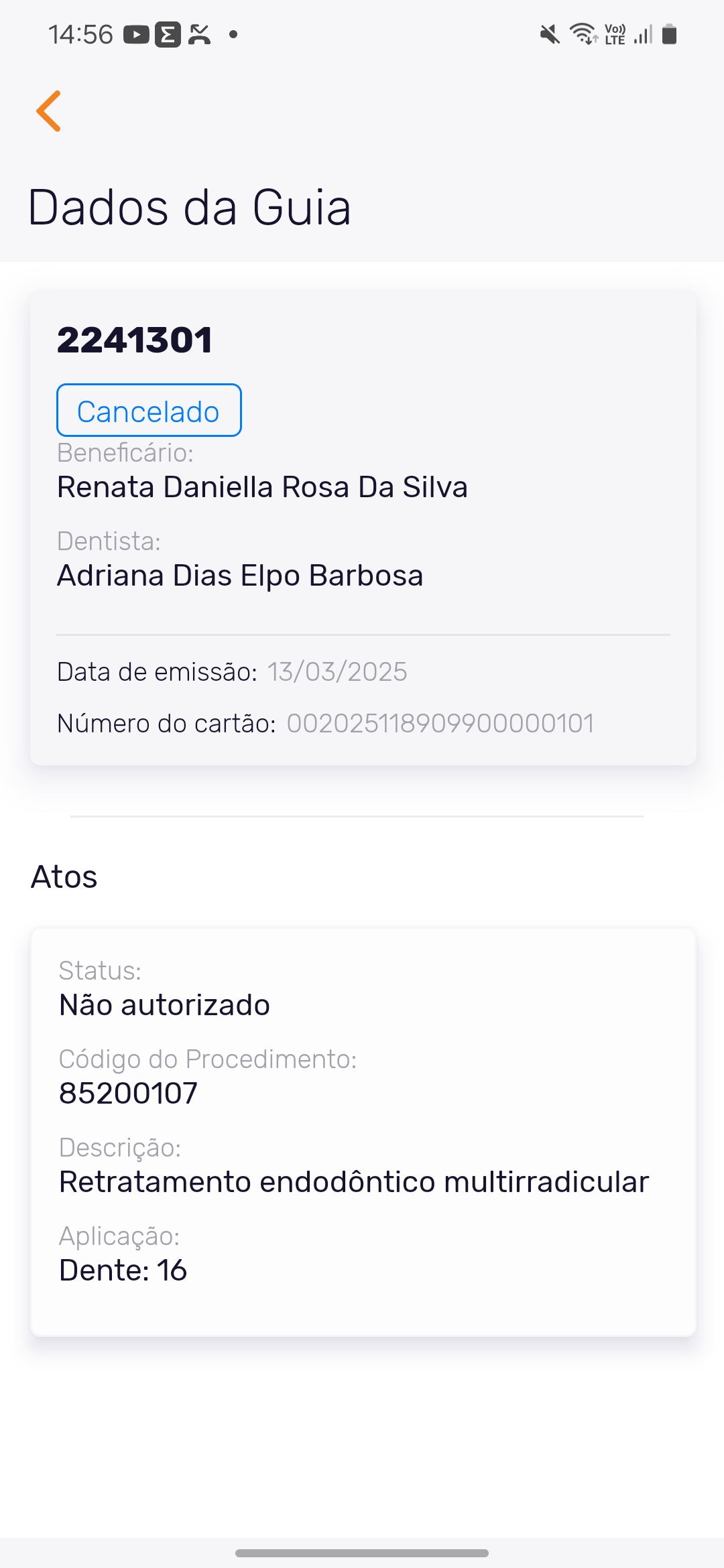Image resolution: width=724 pixels, height=1568 pixels.
Task: Tap the Cancelado status badge
Action: point(149,411)
